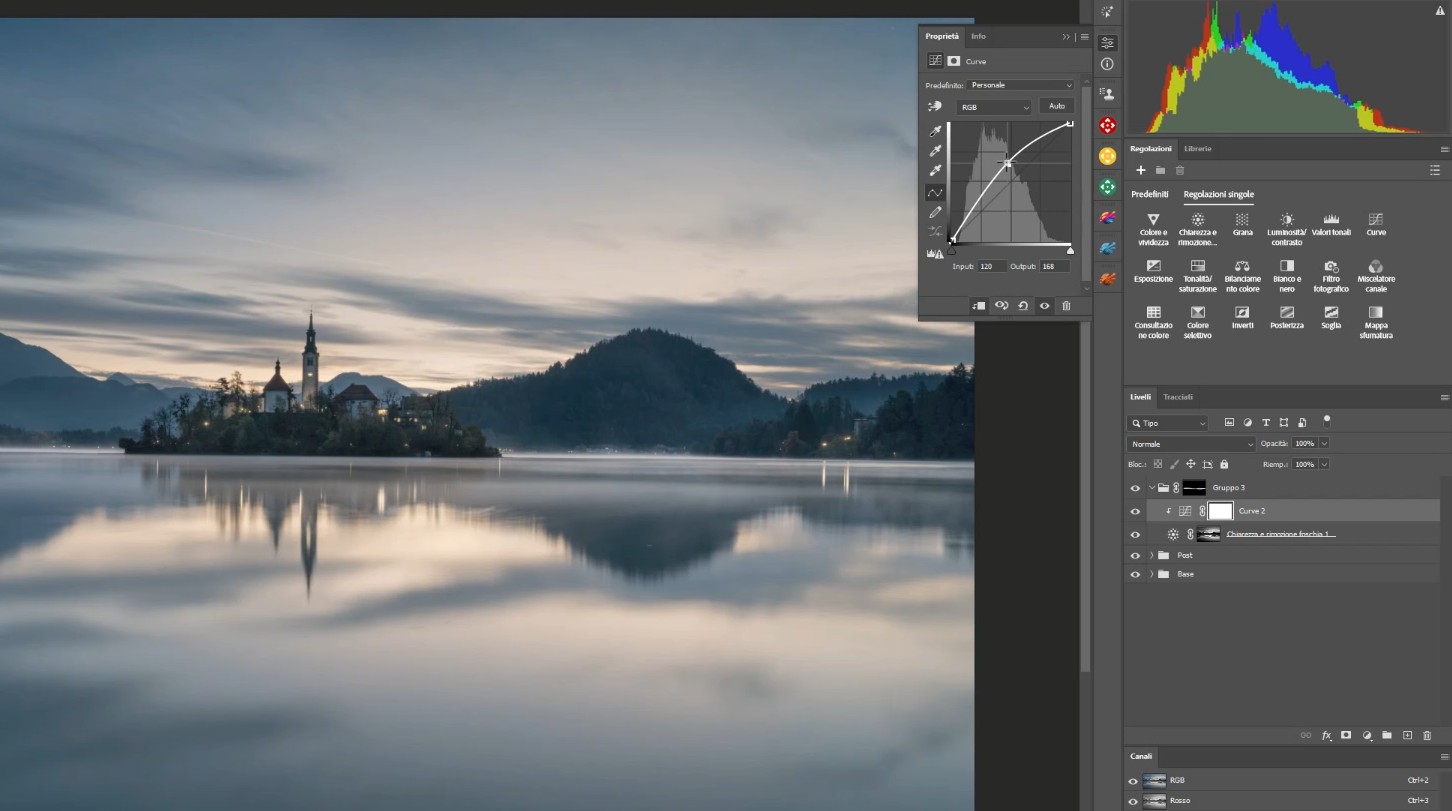
Task: Switch to Predefiniti adjustments view
Action: [x=1149, y=194]
